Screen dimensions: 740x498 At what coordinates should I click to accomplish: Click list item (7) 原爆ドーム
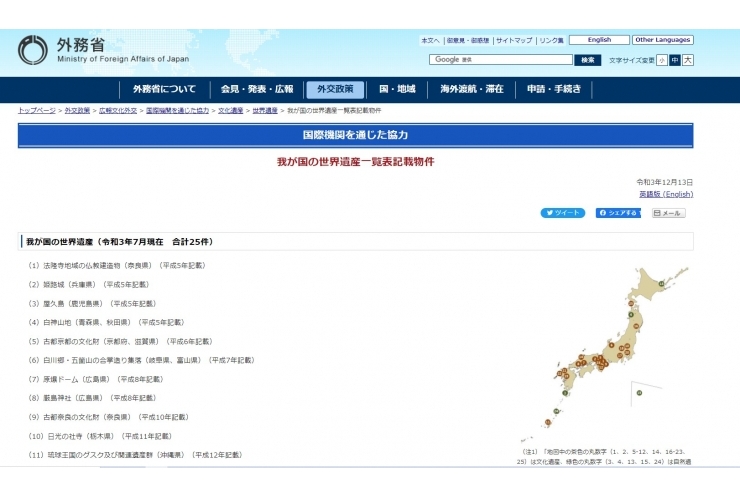coord(96,379)
